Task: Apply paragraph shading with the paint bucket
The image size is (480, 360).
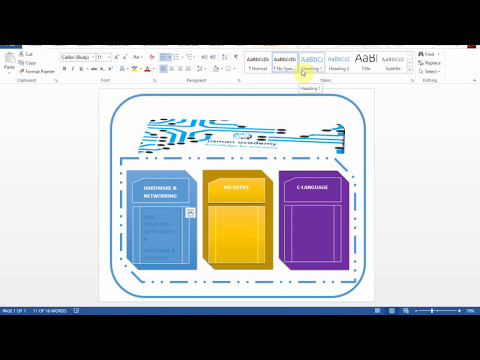Action: (216, 69)
